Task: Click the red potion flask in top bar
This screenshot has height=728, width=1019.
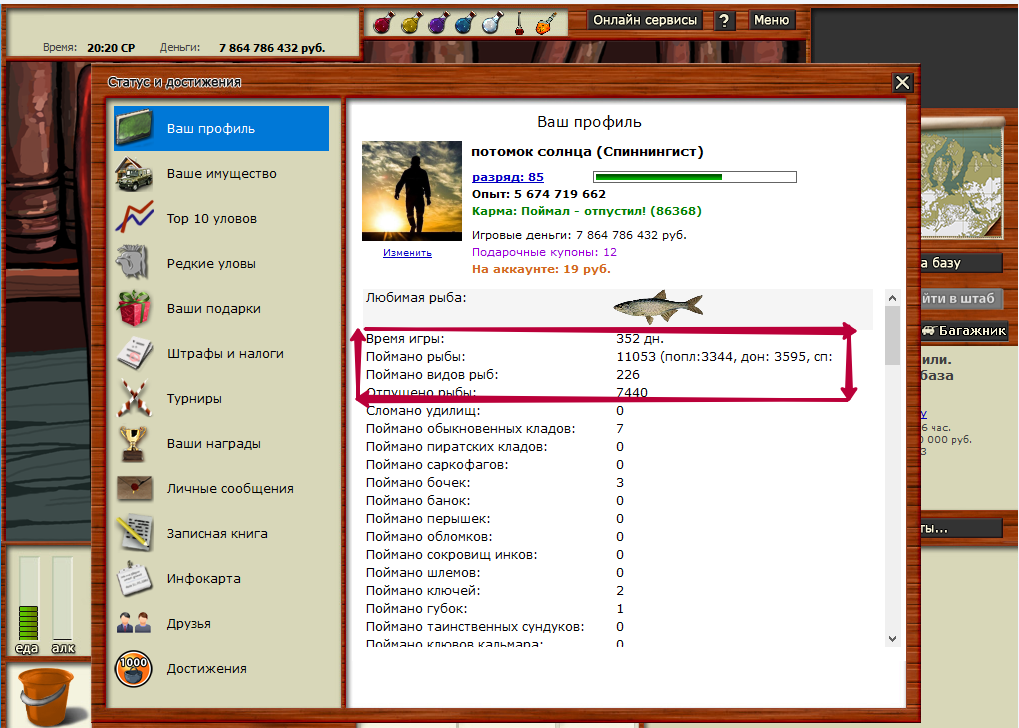Action: (x=383, y=23)
